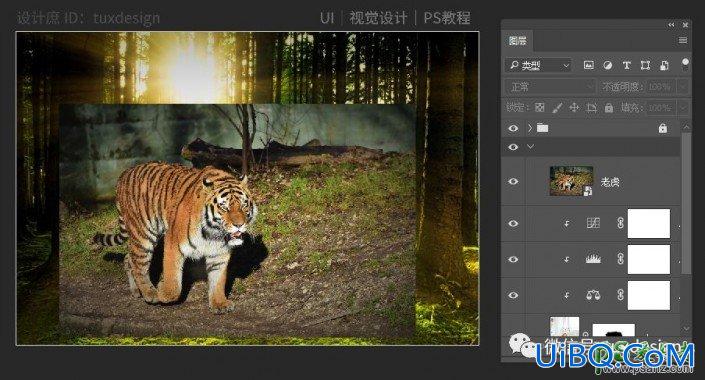Viewport: 705px width, 380px height.
Task: Open the Layers panel flyout menu
Action: [683, 41]
